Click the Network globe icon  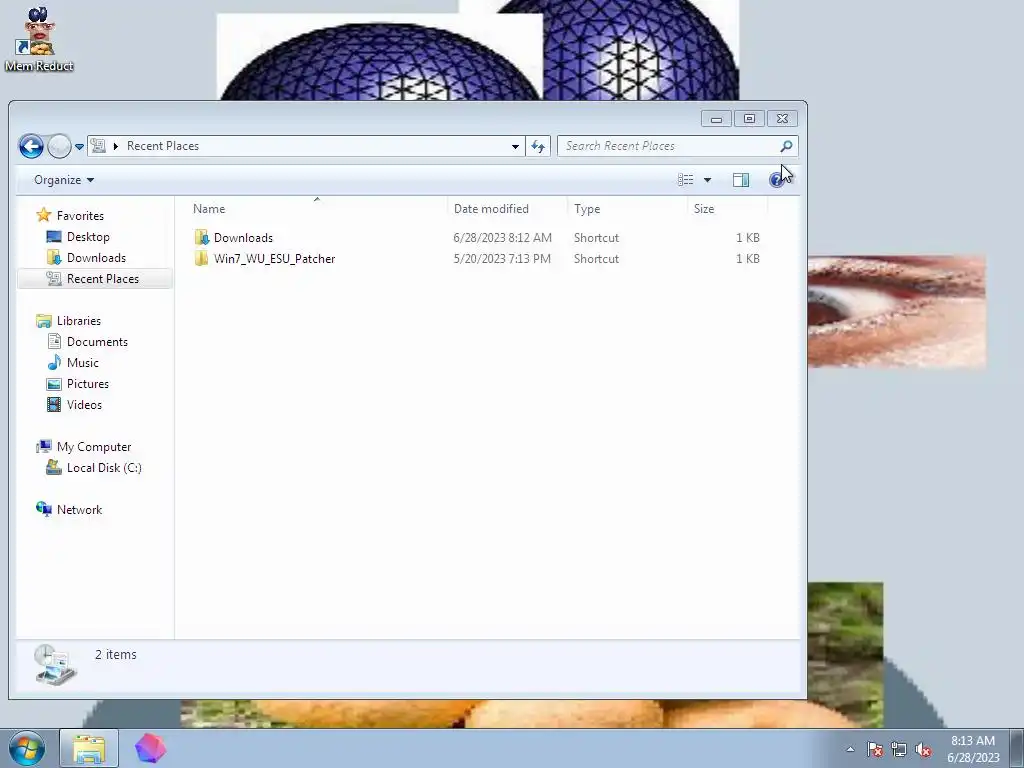[x=44, y=509]
